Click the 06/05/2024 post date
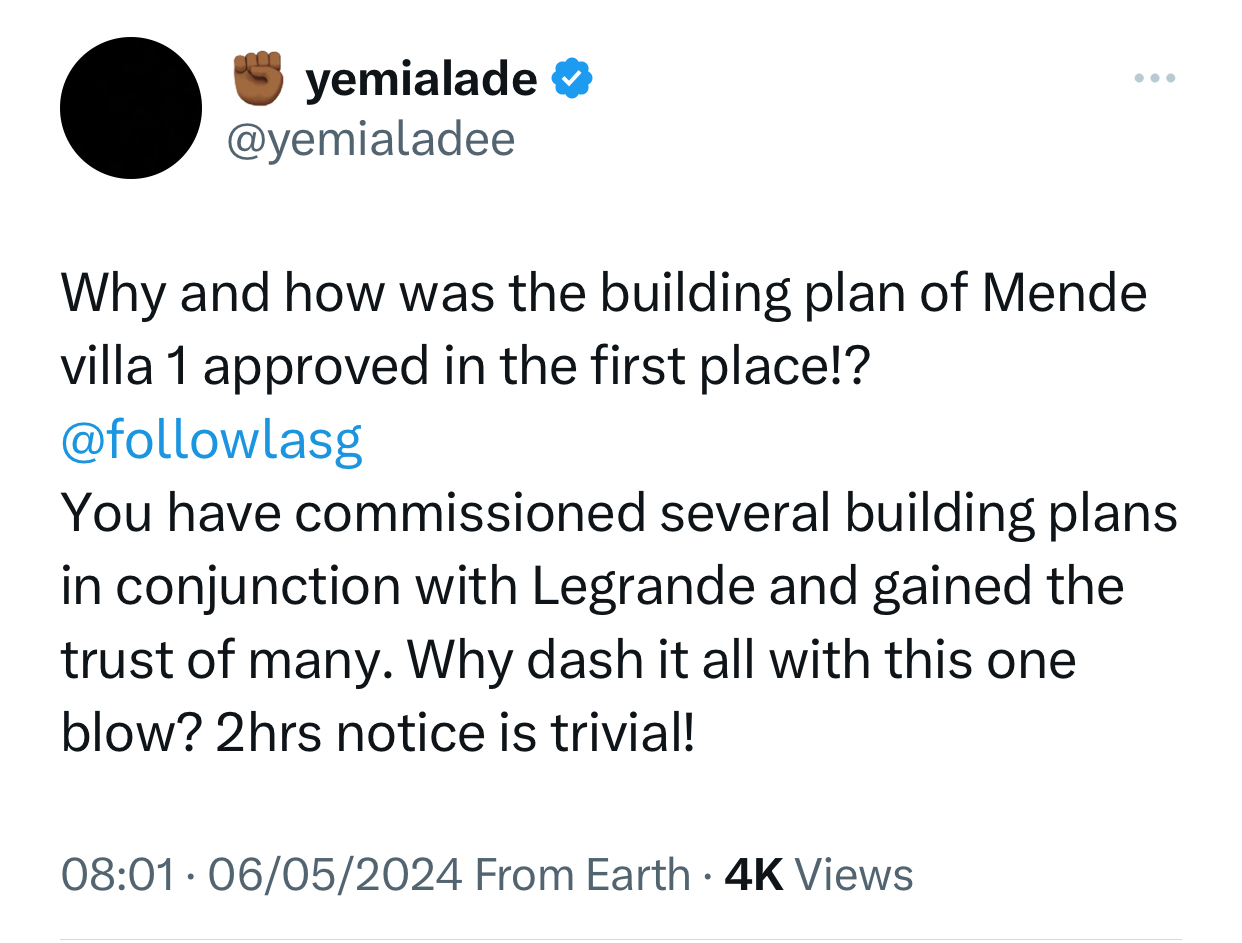This screenshot has height=943, width=1242. pyautogui.click(x=334, y=875)
